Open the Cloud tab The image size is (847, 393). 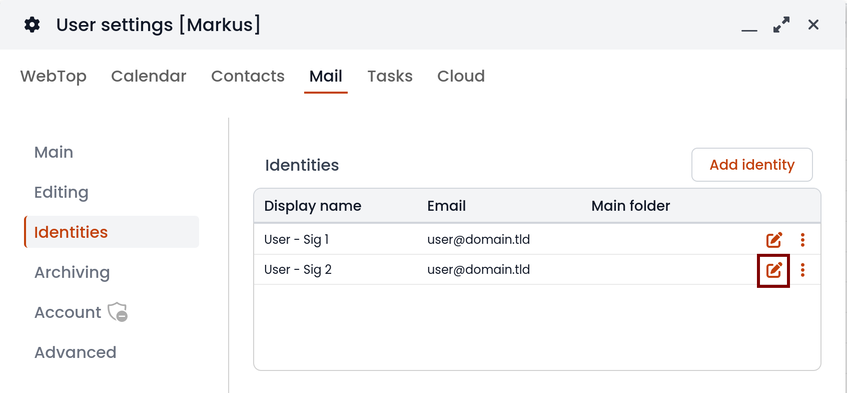pos(461,76)
